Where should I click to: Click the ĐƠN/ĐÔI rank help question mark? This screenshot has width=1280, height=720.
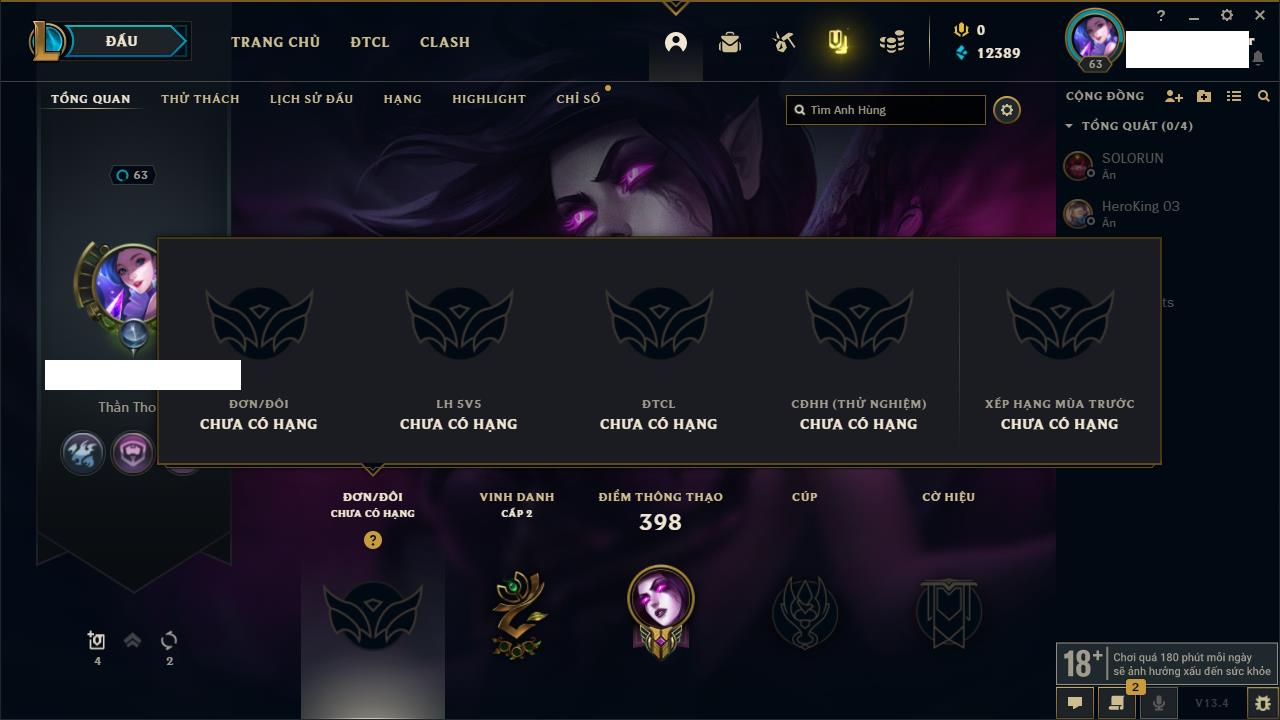[x=373, y=540]
